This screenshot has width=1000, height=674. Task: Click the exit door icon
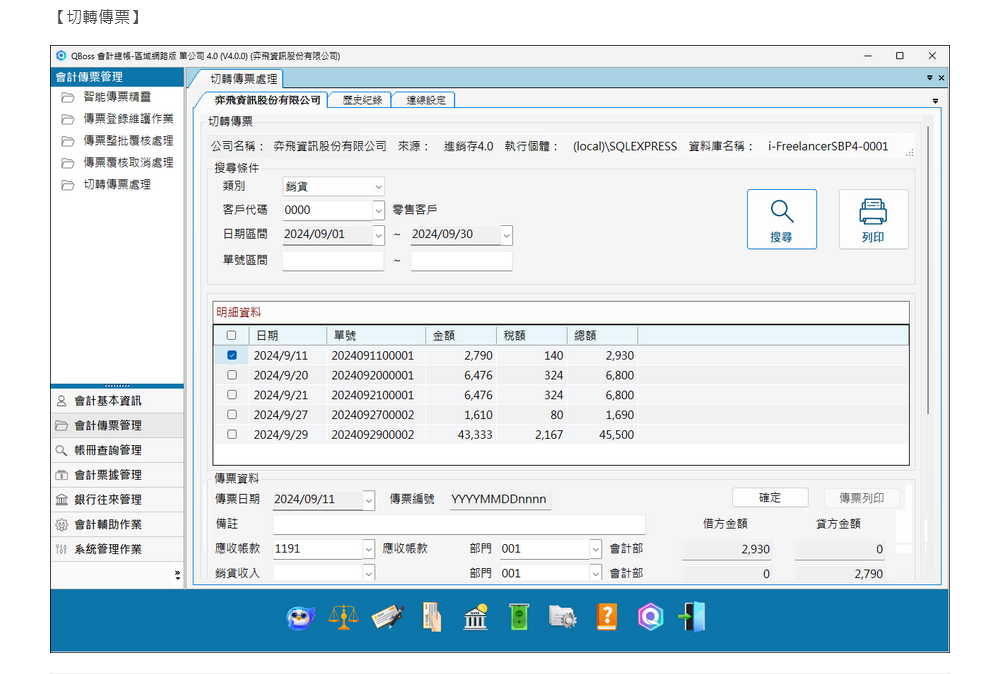[x=692, y=617]
